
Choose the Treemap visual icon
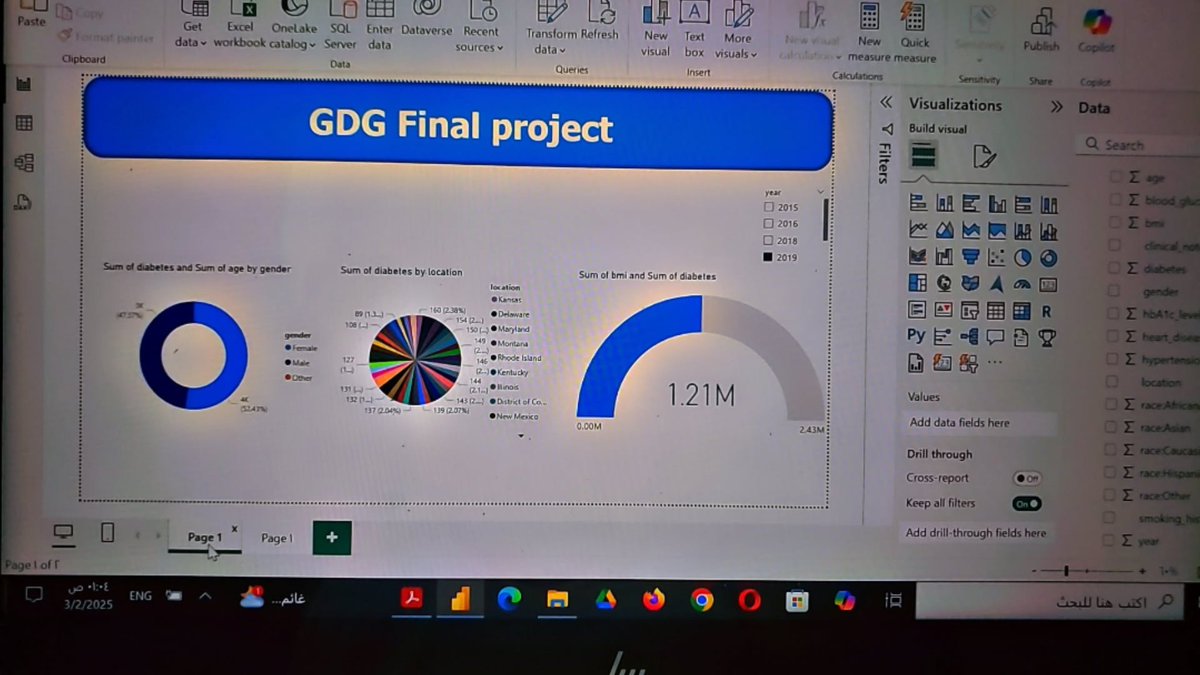(918, 284)
